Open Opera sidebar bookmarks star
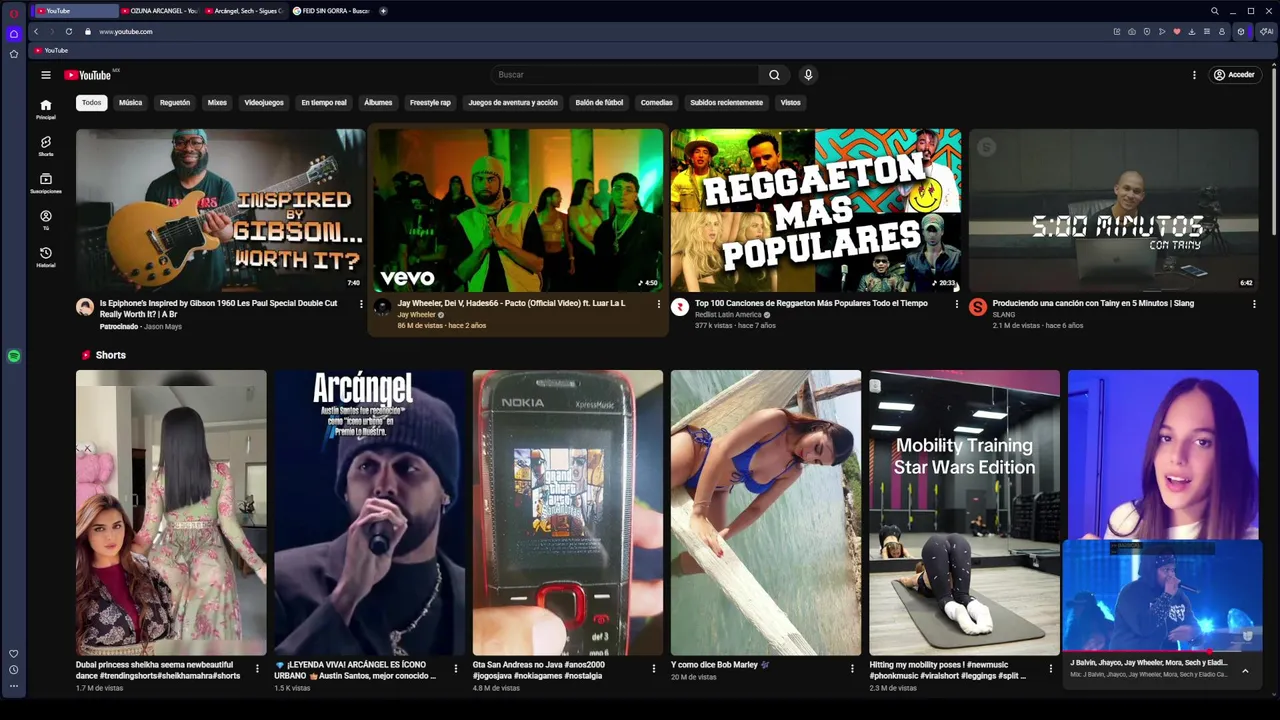This screenshot has height=720, width=1280. (x=14, y=54)
